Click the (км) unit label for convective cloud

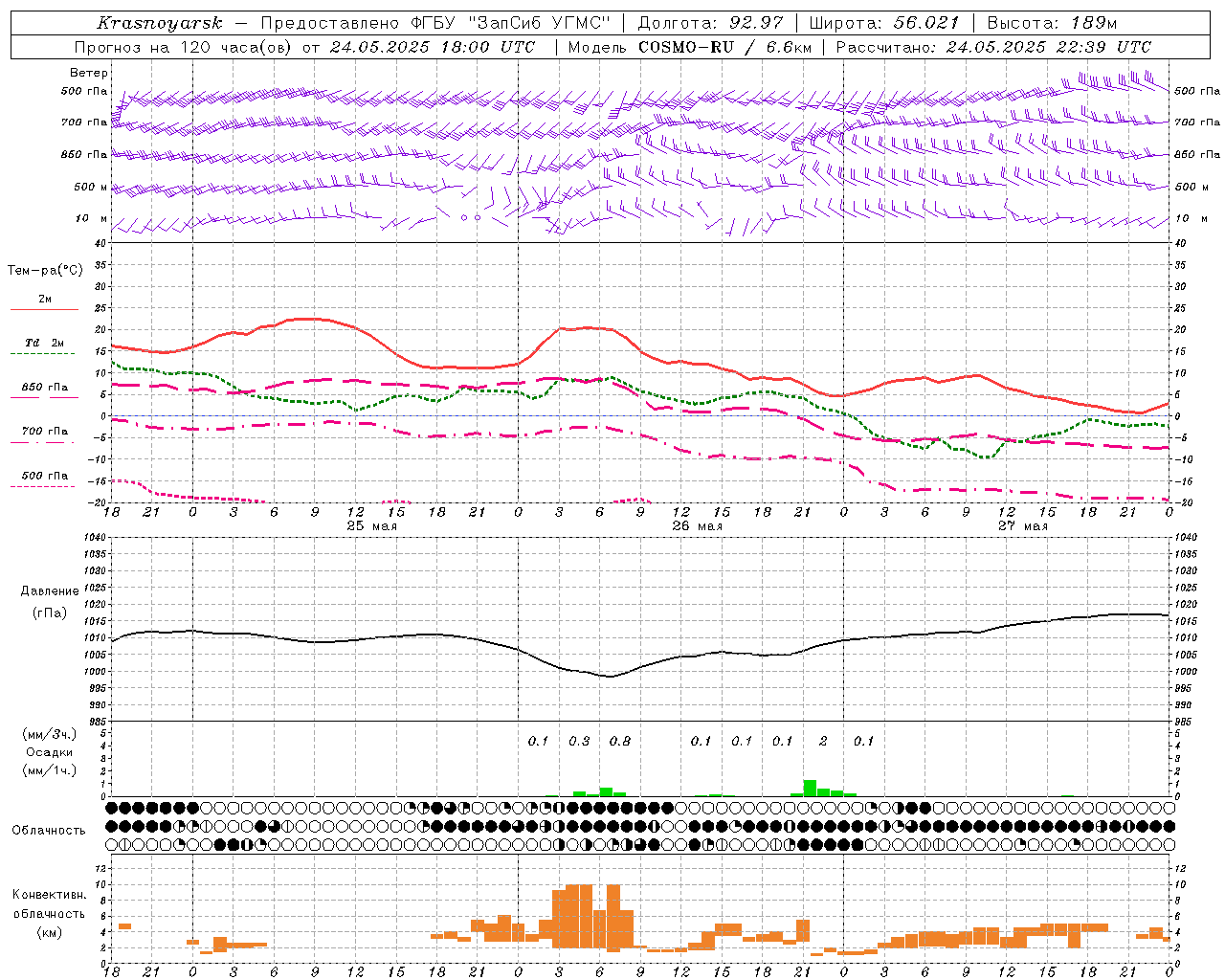[x=49, y=932]
